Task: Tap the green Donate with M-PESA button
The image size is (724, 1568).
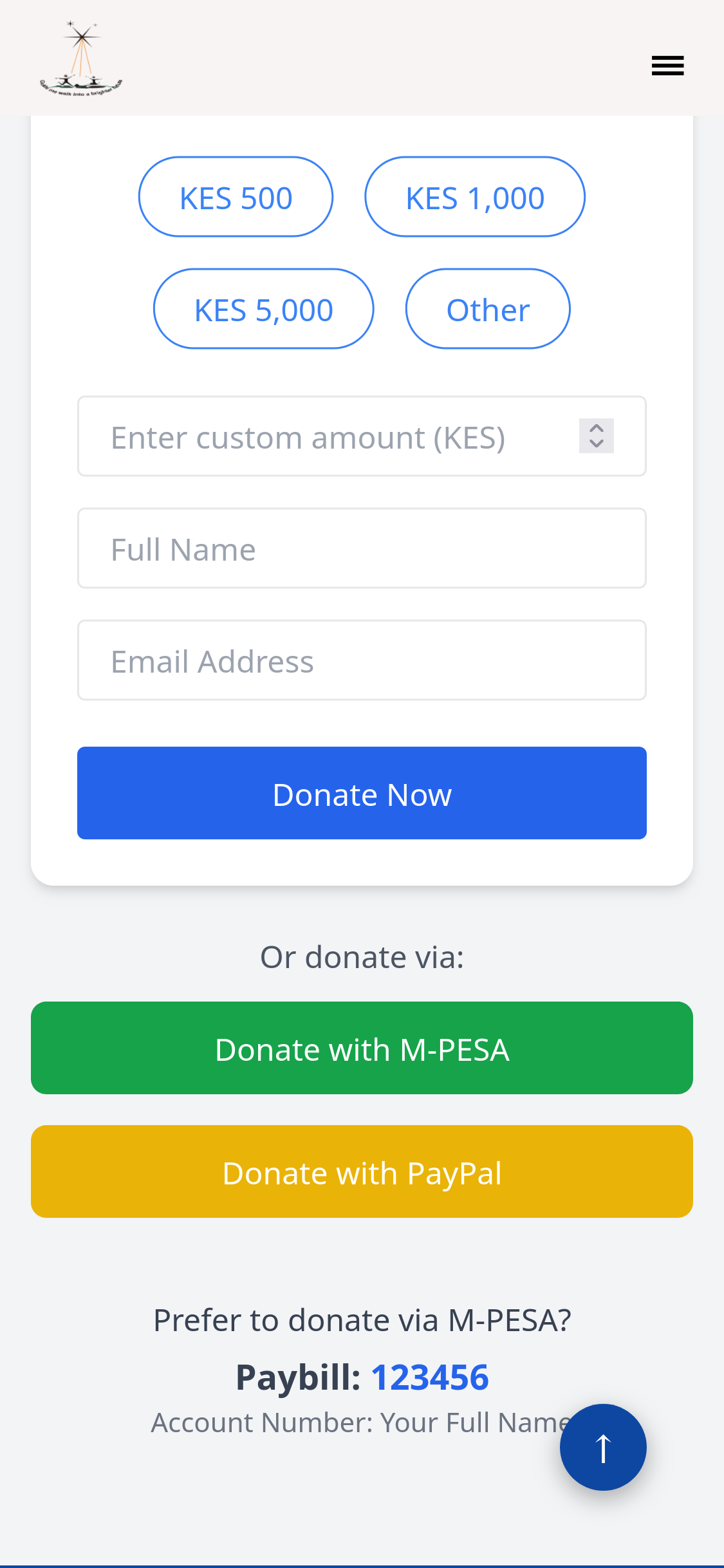Action: coord(362,1048)
